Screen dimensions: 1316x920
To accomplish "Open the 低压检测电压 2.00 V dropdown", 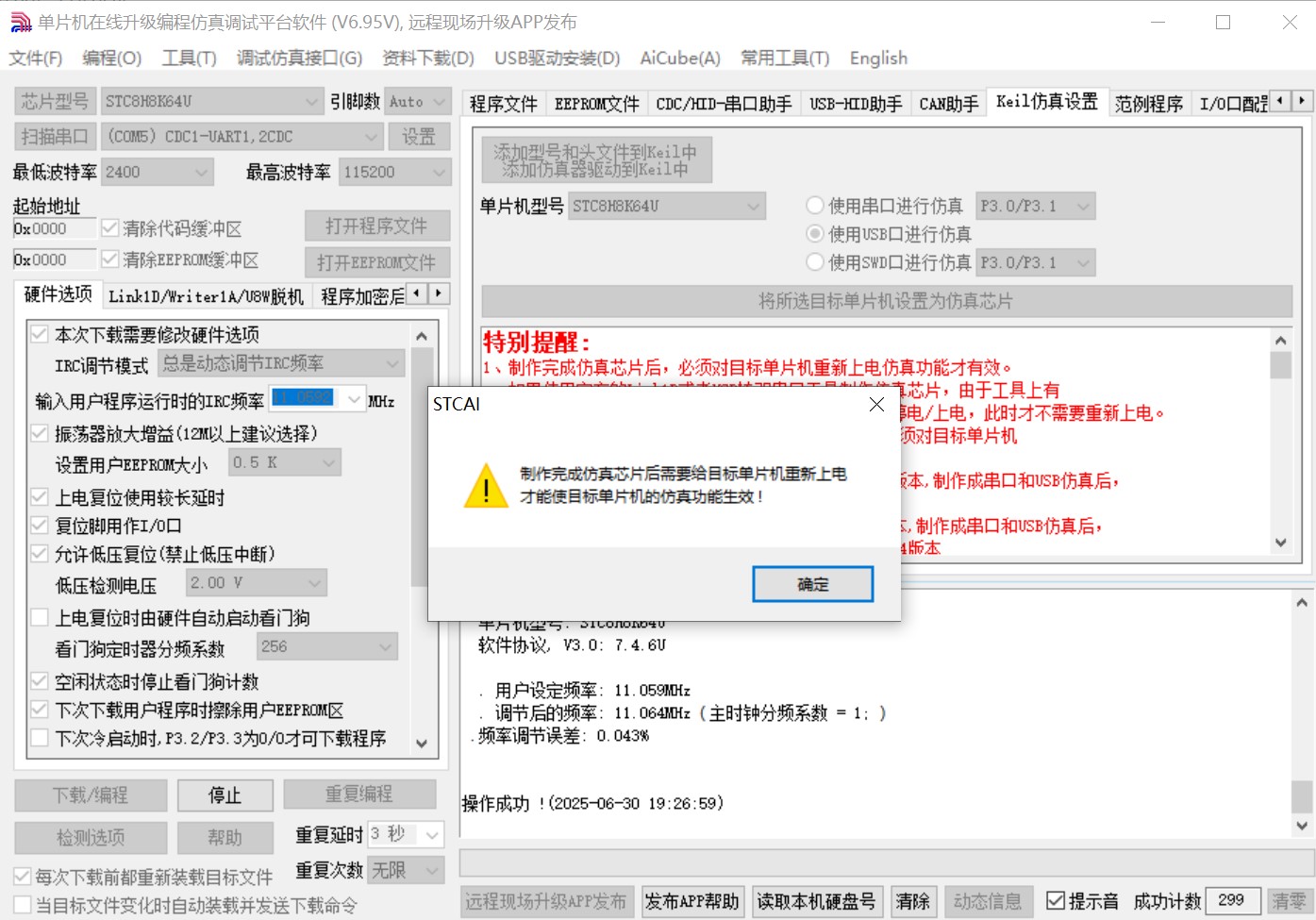I will point(257,583).
